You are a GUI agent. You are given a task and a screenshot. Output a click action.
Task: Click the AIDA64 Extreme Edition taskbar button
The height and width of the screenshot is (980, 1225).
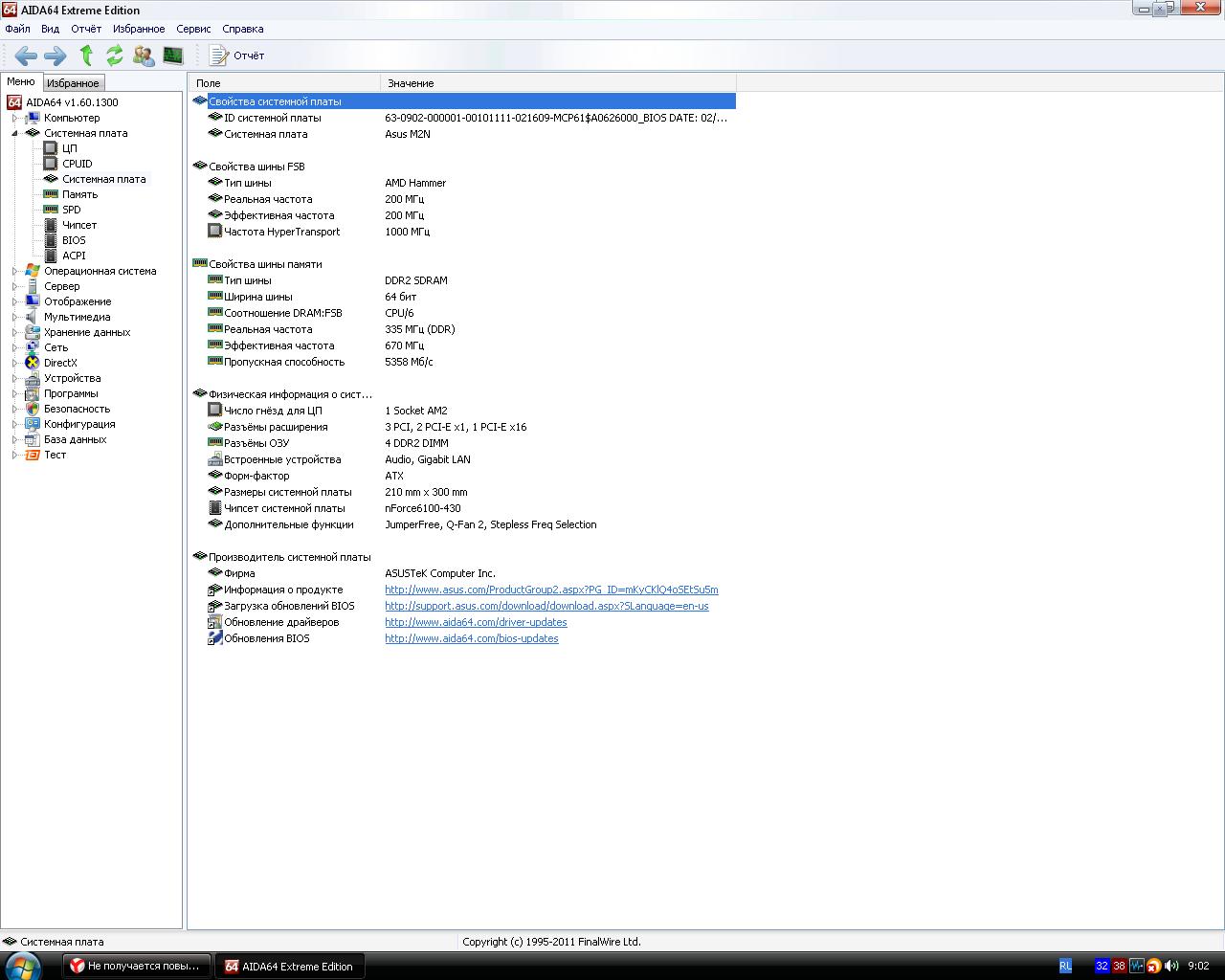coord(290,966)
